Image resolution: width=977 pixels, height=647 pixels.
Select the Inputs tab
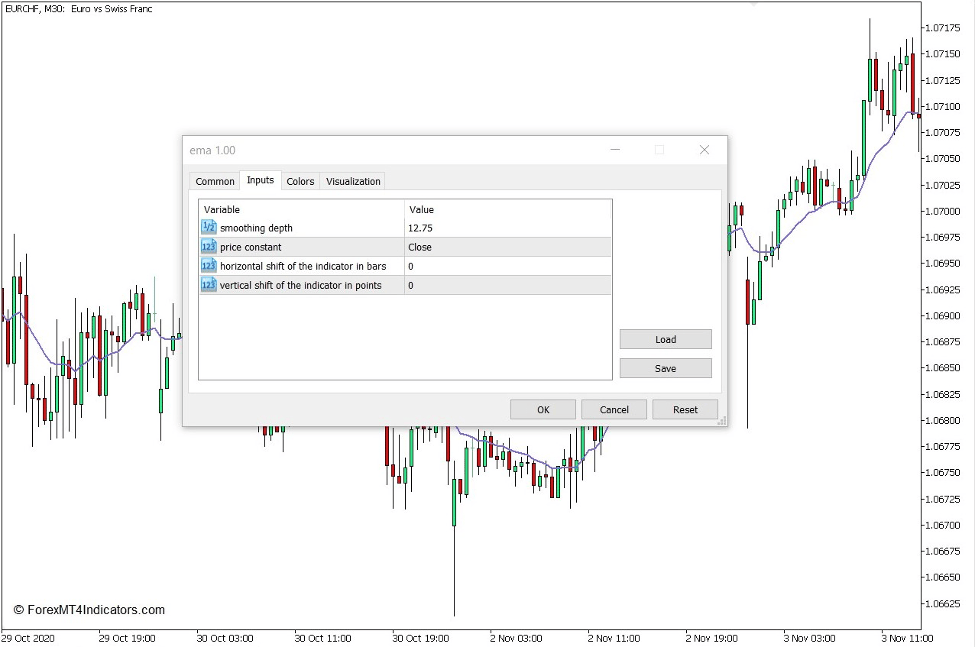point(260,181)
